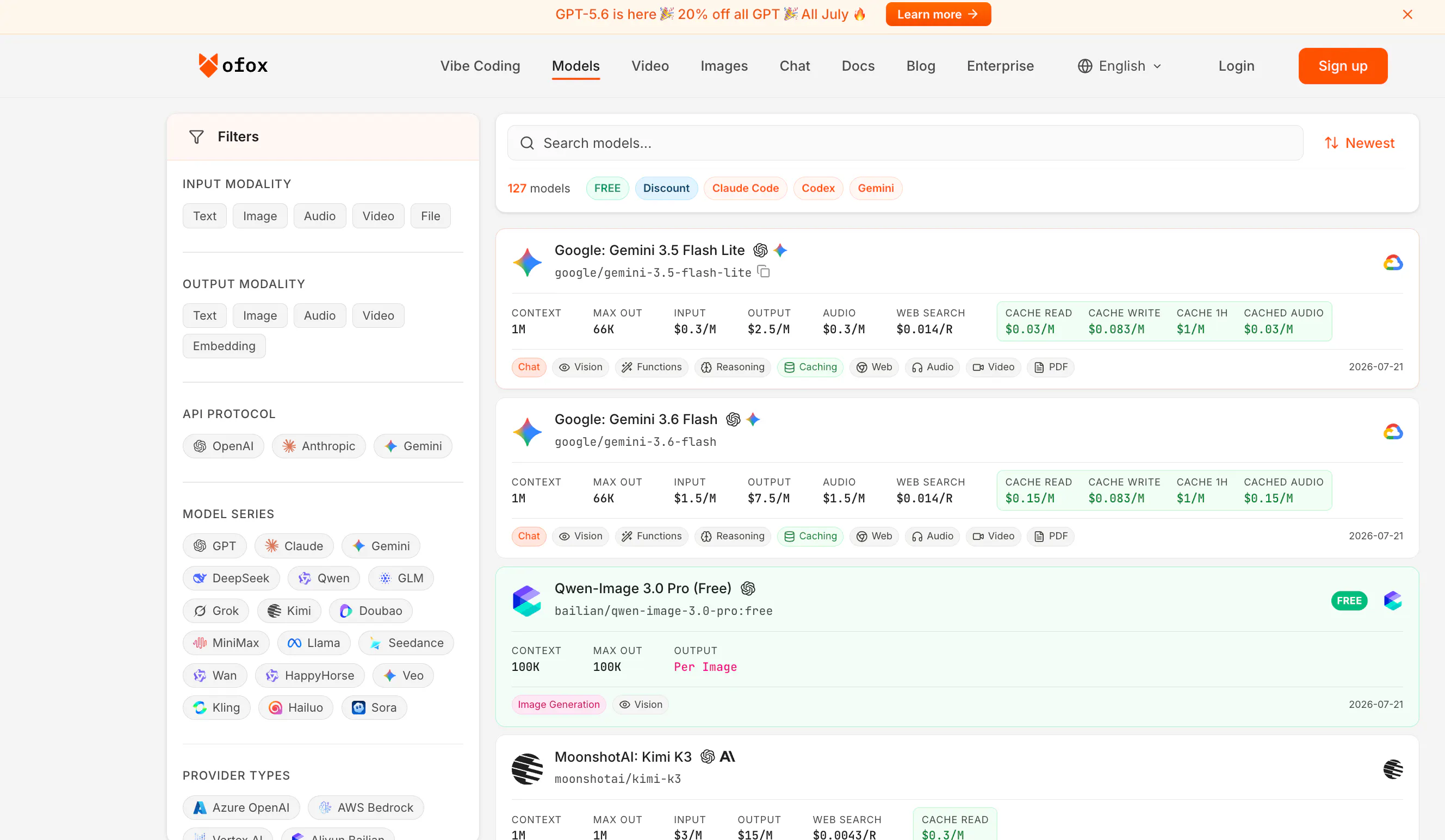Open the Docs nav item

tap(858, 66)
